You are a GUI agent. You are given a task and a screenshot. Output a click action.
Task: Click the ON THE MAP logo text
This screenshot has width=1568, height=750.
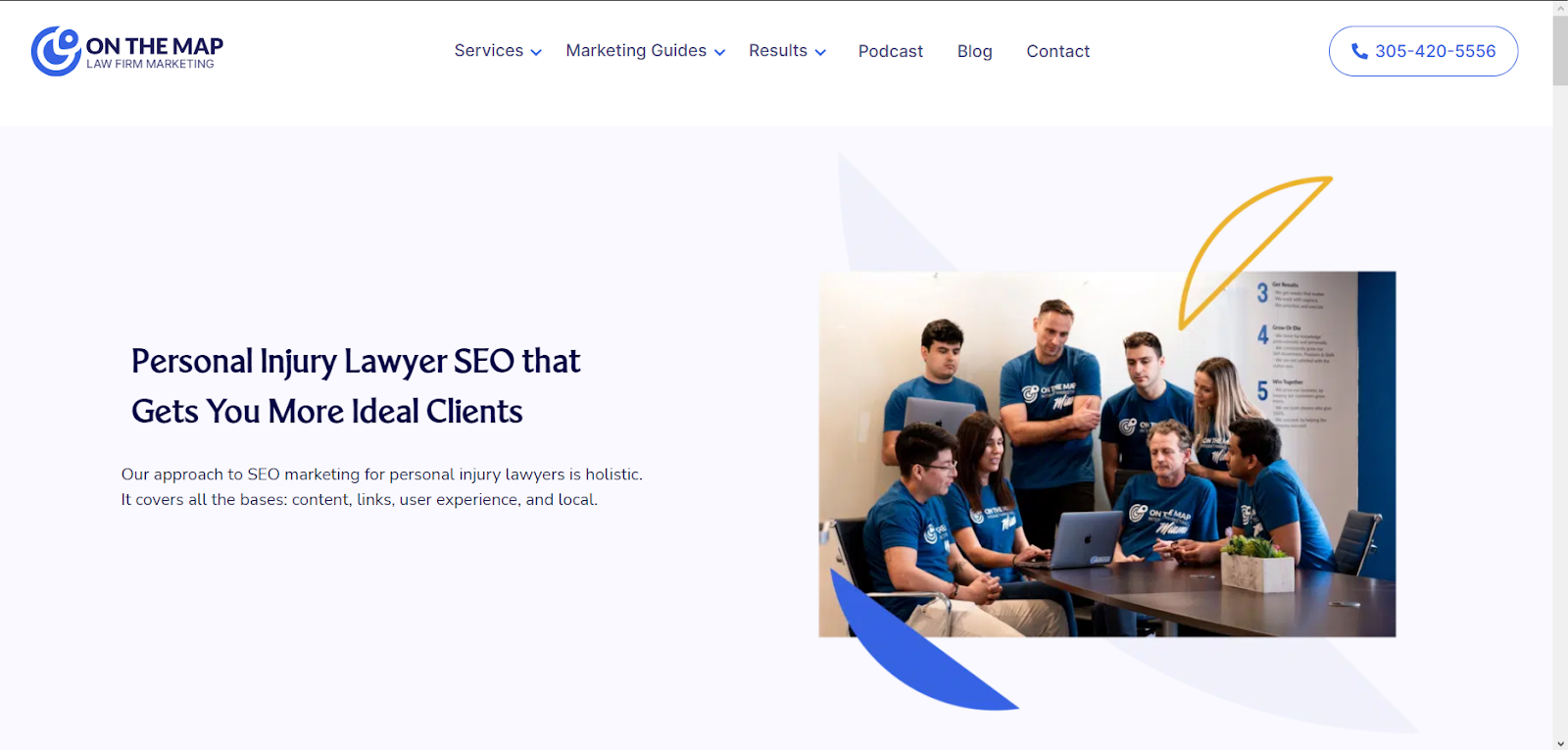154,46
